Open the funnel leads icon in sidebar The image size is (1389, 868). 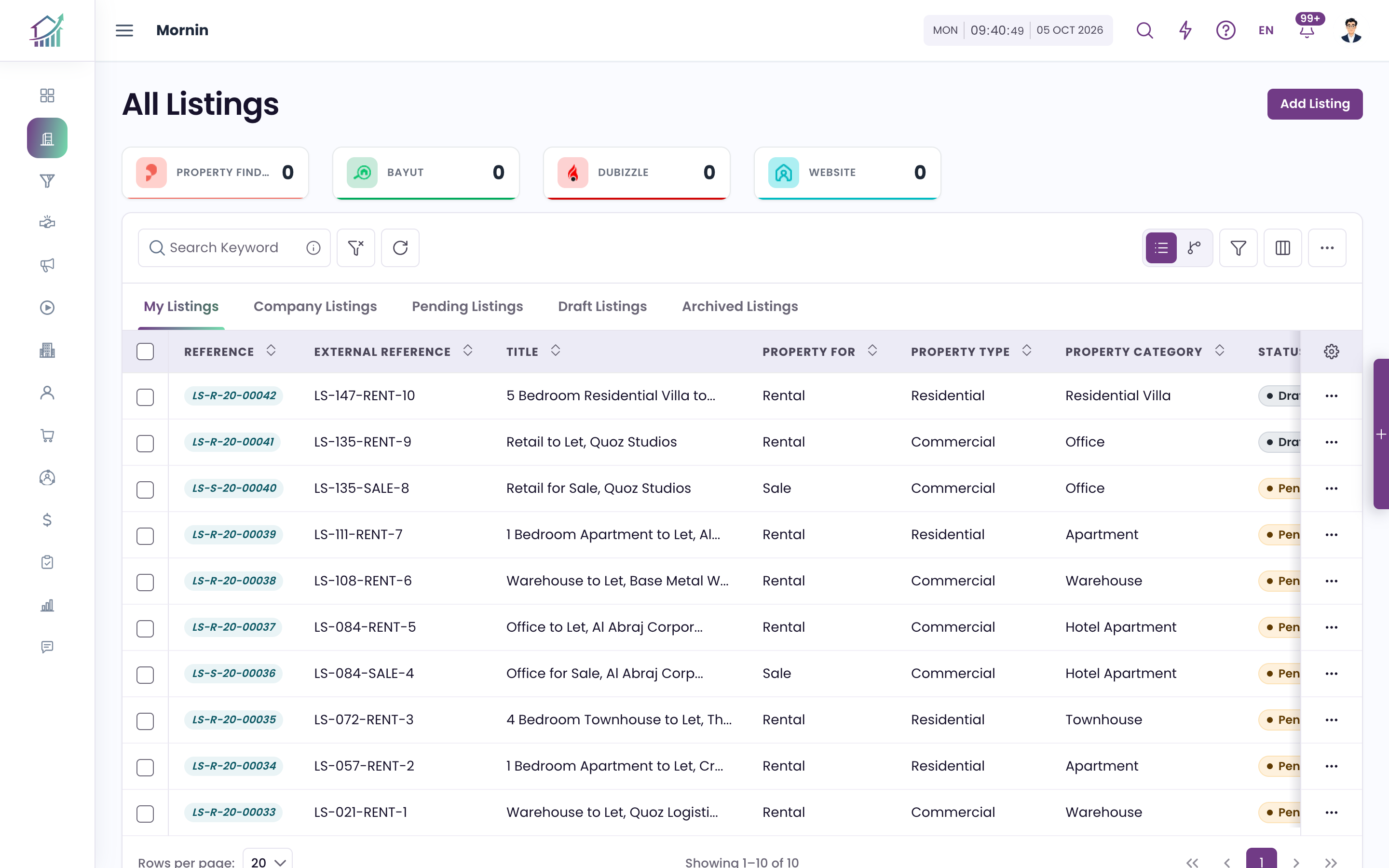(47, 181)
